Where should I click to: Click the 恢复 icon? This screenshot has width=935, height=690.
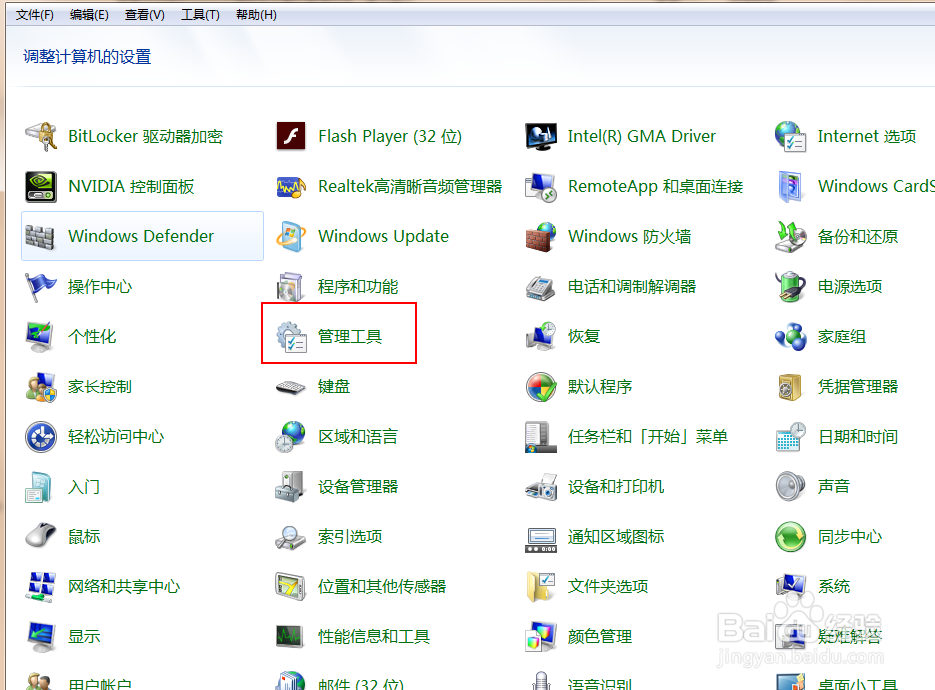pyautogui.click(x=541, y=337)
